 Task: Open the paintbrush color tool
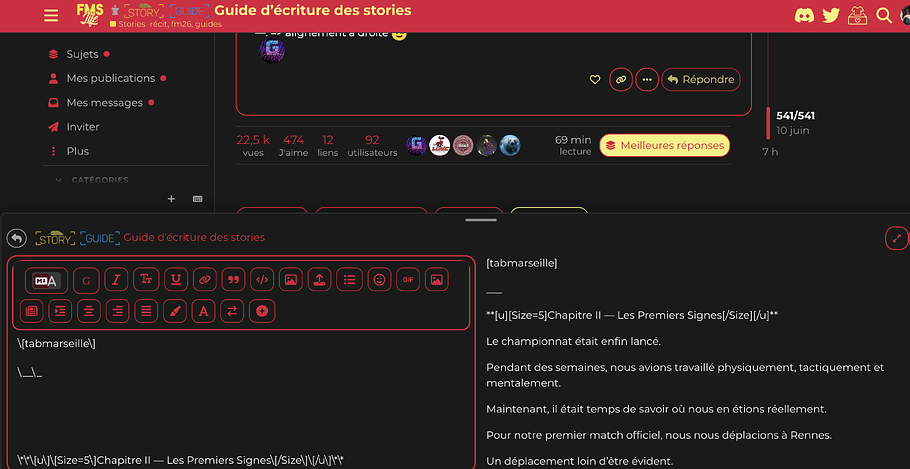coord(175,311)
